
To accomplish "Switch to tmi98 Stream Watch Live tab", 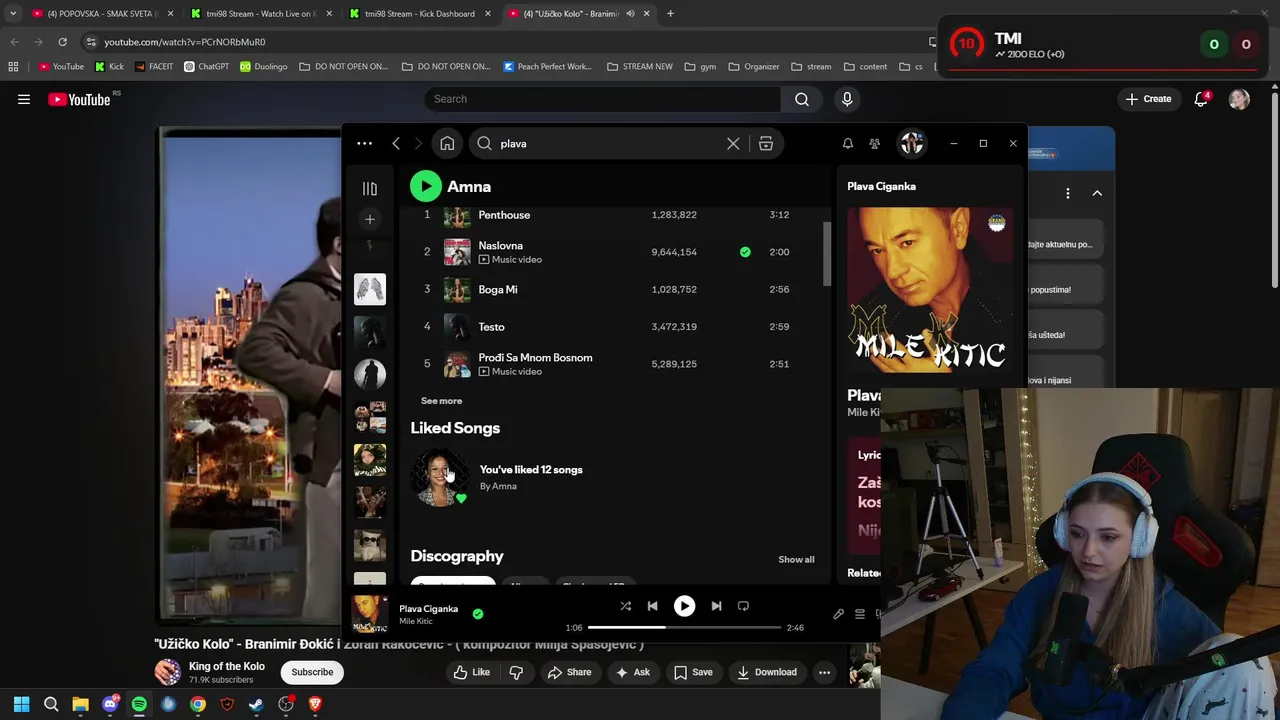I will click(260, 14).
